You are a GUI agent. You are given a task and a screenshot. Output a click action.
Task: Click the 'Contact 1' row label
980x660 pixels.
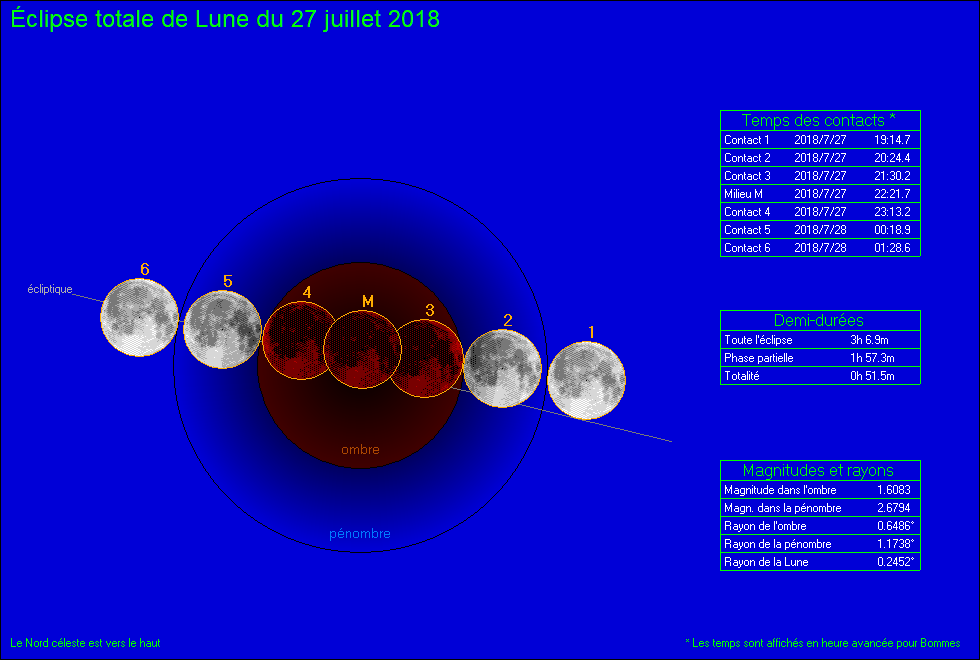[x=746, y=140]
